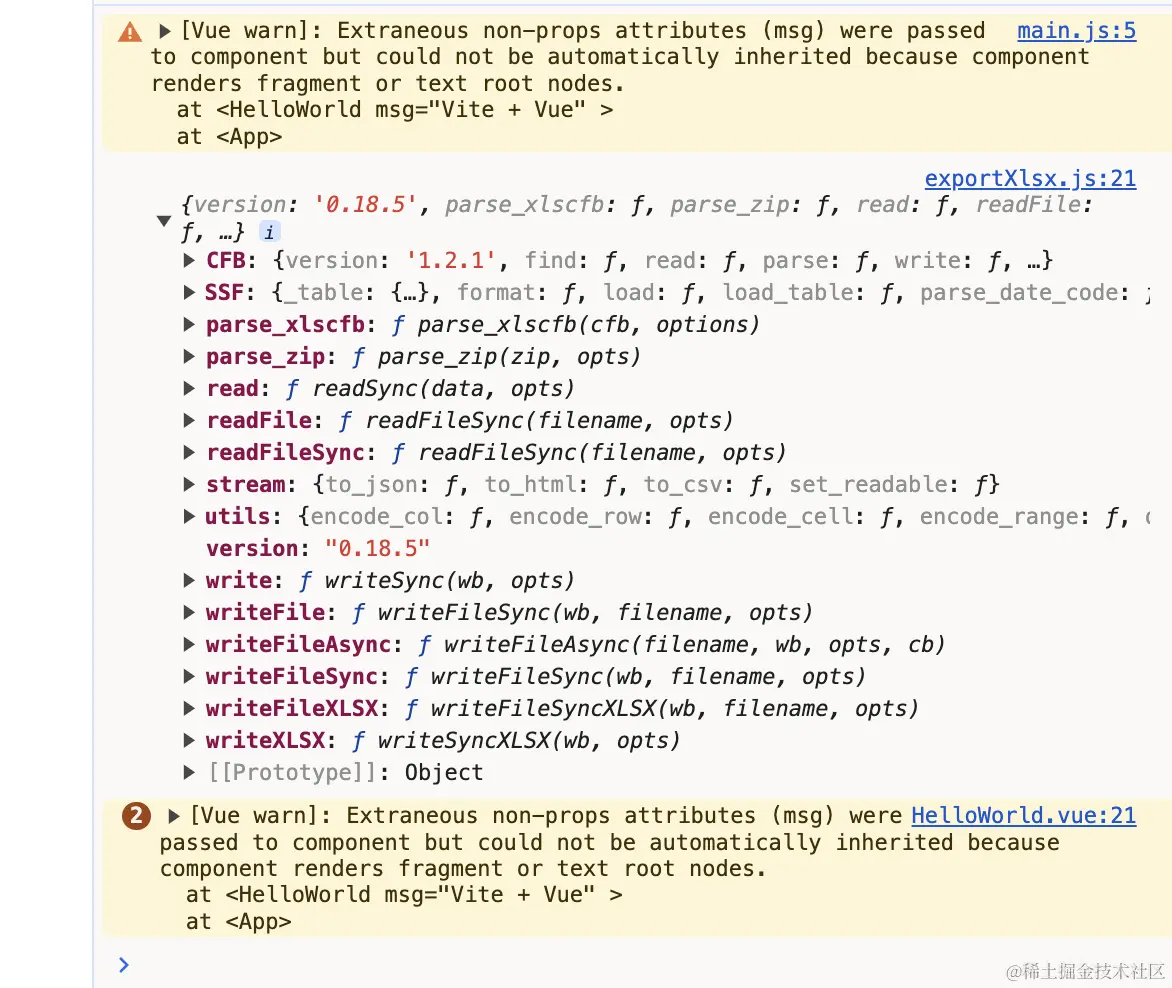Expand the read: readSync entry
The width and height of the screenshot is (1172, 988).
pyautogui.click(x=189, y=389)
